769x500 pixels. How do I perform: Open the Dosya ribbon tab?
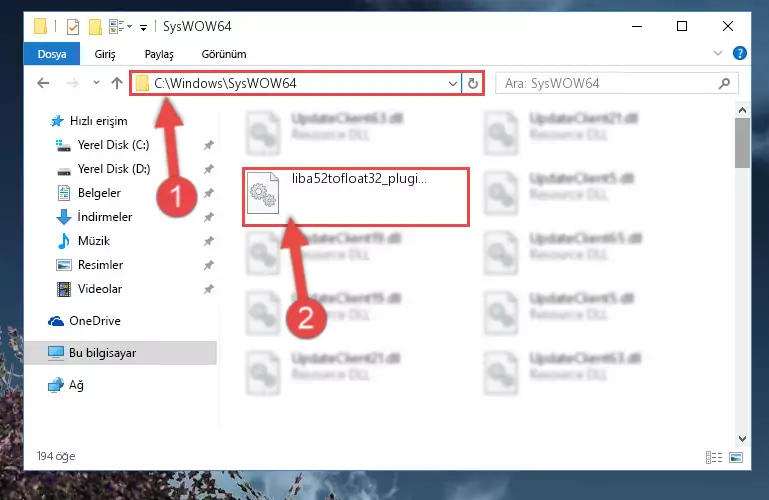52,54
